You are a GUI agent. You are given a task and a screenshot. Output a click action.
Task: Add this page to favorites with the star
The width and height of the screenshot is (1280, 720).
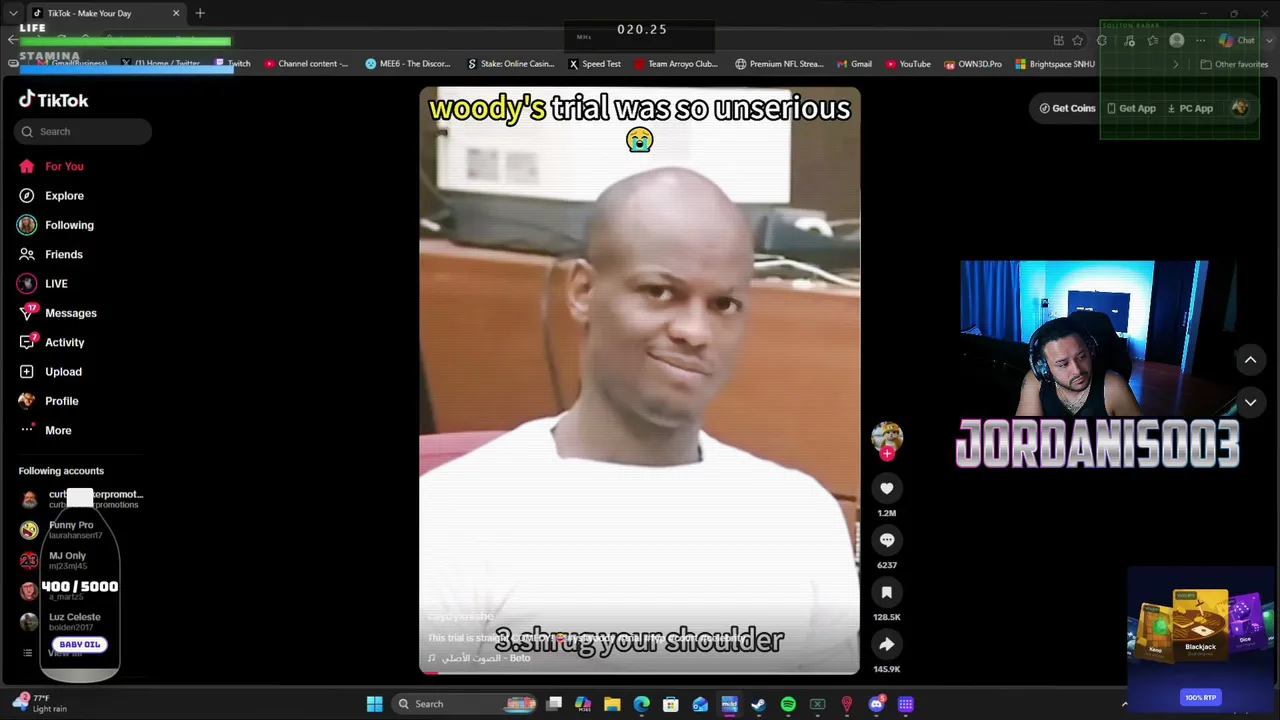tap(1078, 41)
